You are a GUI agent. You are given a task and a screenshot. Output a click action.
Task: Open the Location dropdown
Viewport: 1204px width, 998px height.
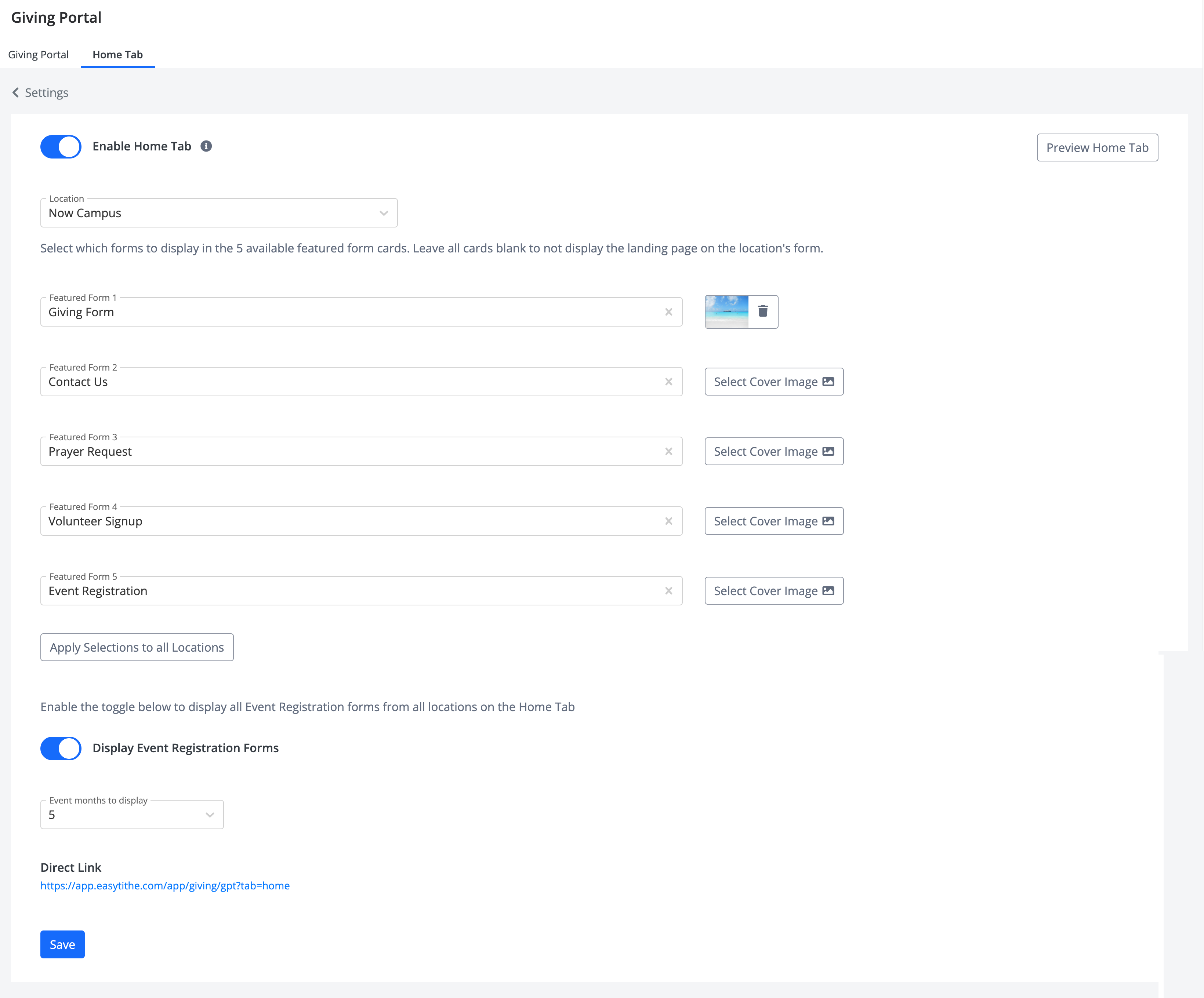pyautogui.click(x=218, y=213)
